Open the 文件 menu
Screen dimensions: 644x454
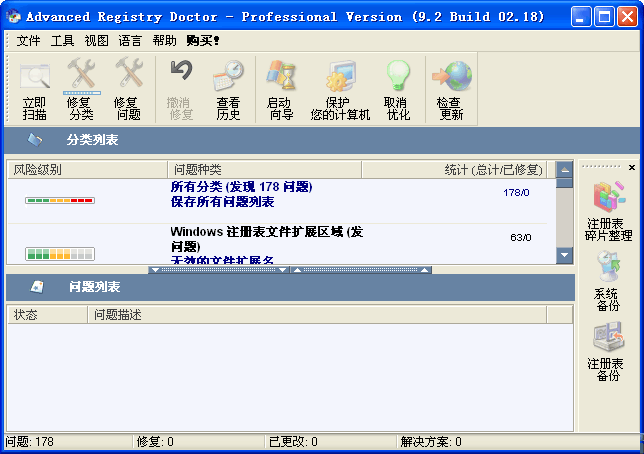coord(29,41)
